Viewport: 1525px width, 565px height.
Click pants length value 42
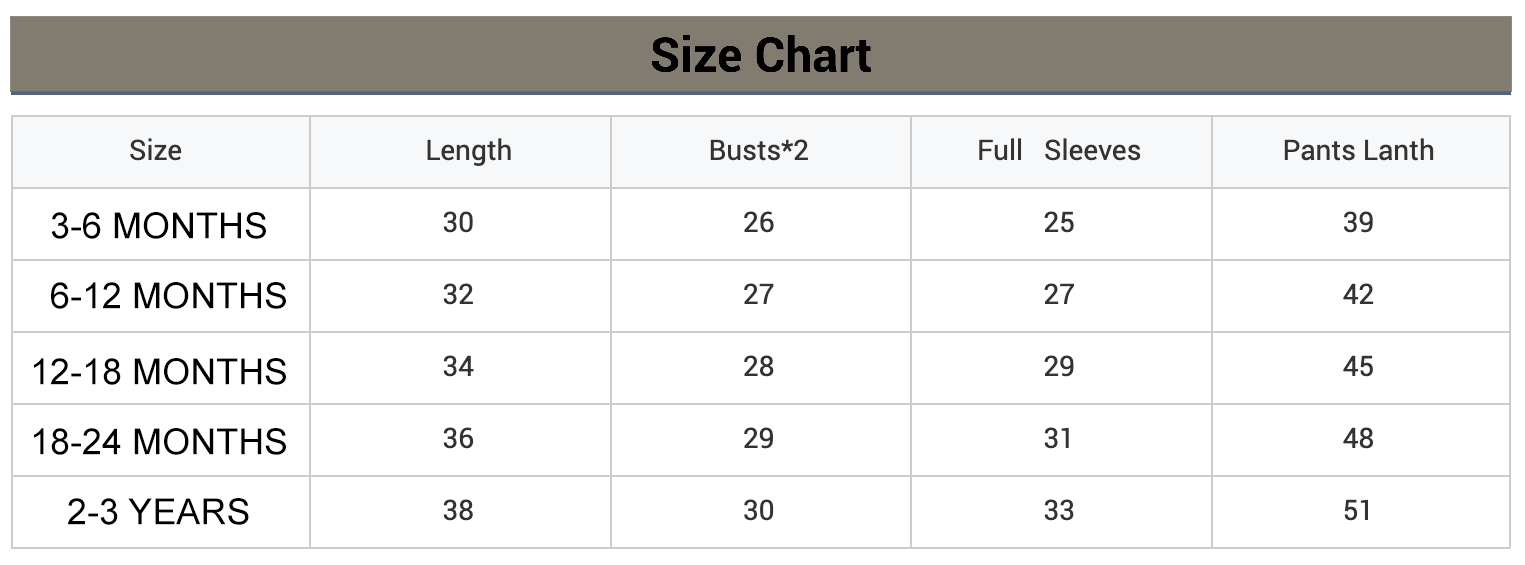coord(1358,294)
